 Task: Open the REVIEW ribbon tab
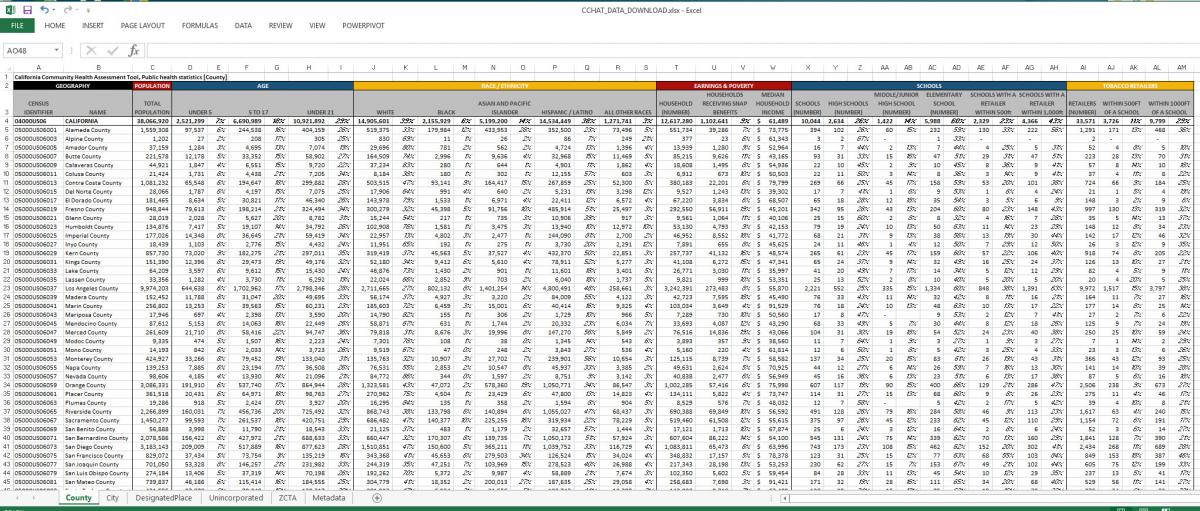click(x=281, y=24)
